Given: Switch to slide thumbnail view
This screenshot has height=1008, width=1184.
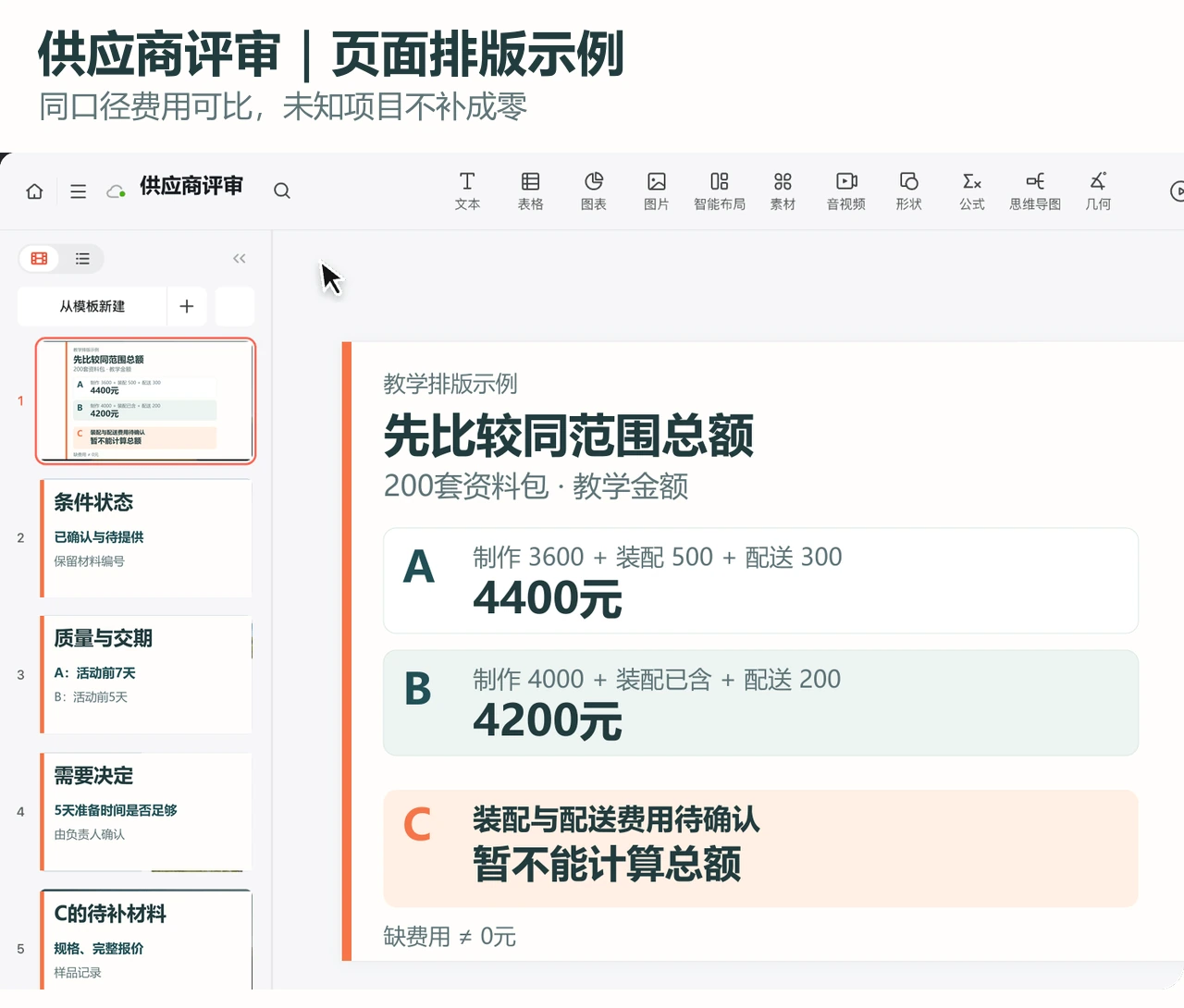Looking at the screenshot, I should click(39, 259).
